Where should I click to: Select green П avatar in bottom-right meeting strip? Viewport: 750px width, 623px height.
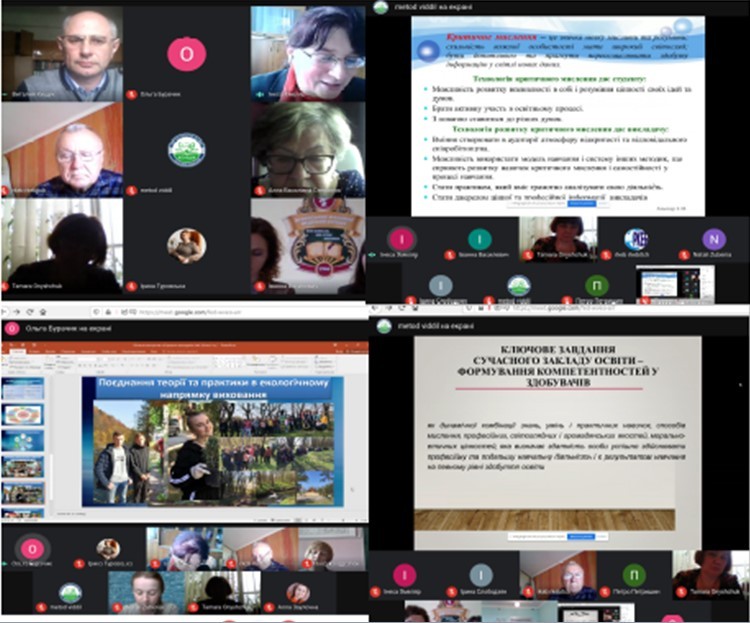634,575
